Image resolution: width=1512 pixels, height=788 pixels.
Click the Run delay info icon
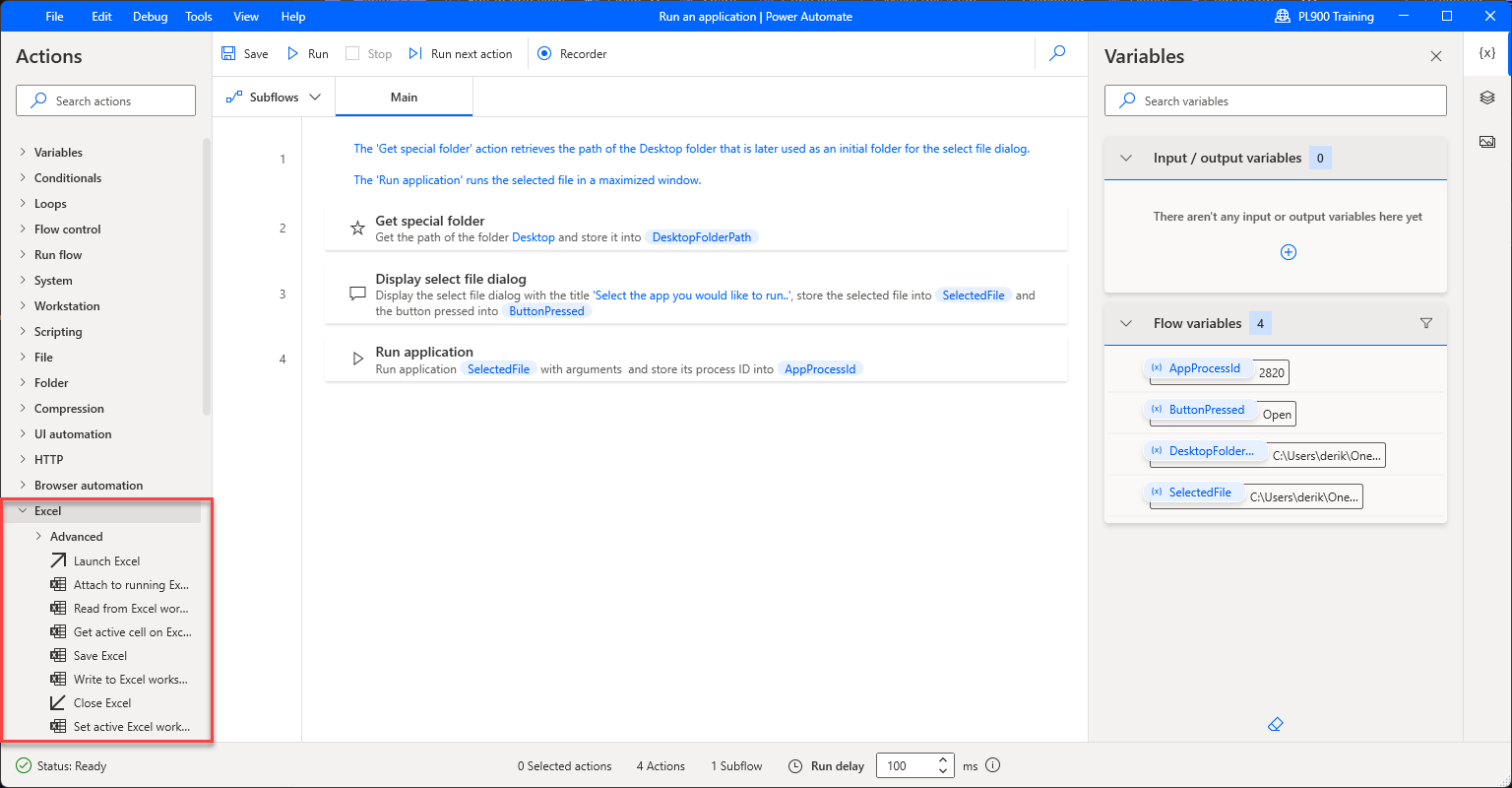point(992,765)
